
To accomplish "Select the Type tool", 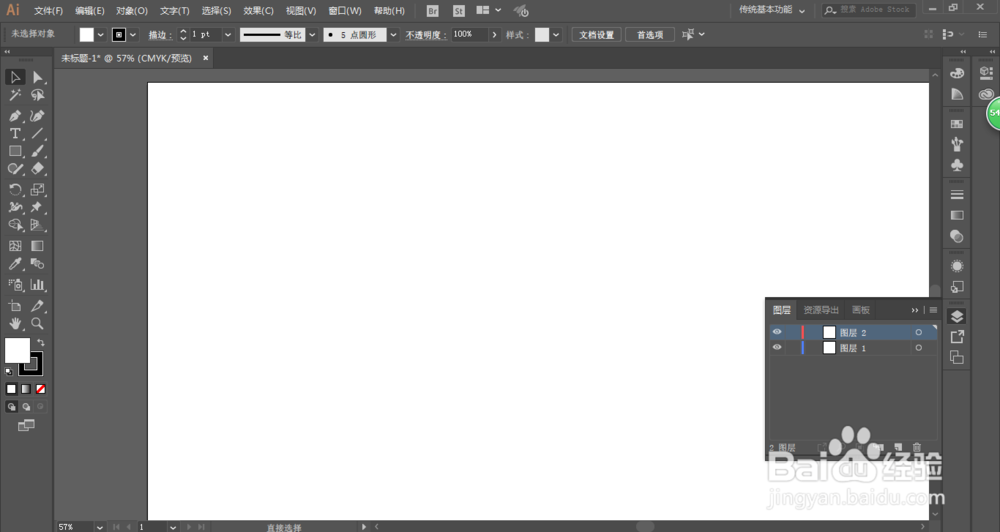I will 15,133.
